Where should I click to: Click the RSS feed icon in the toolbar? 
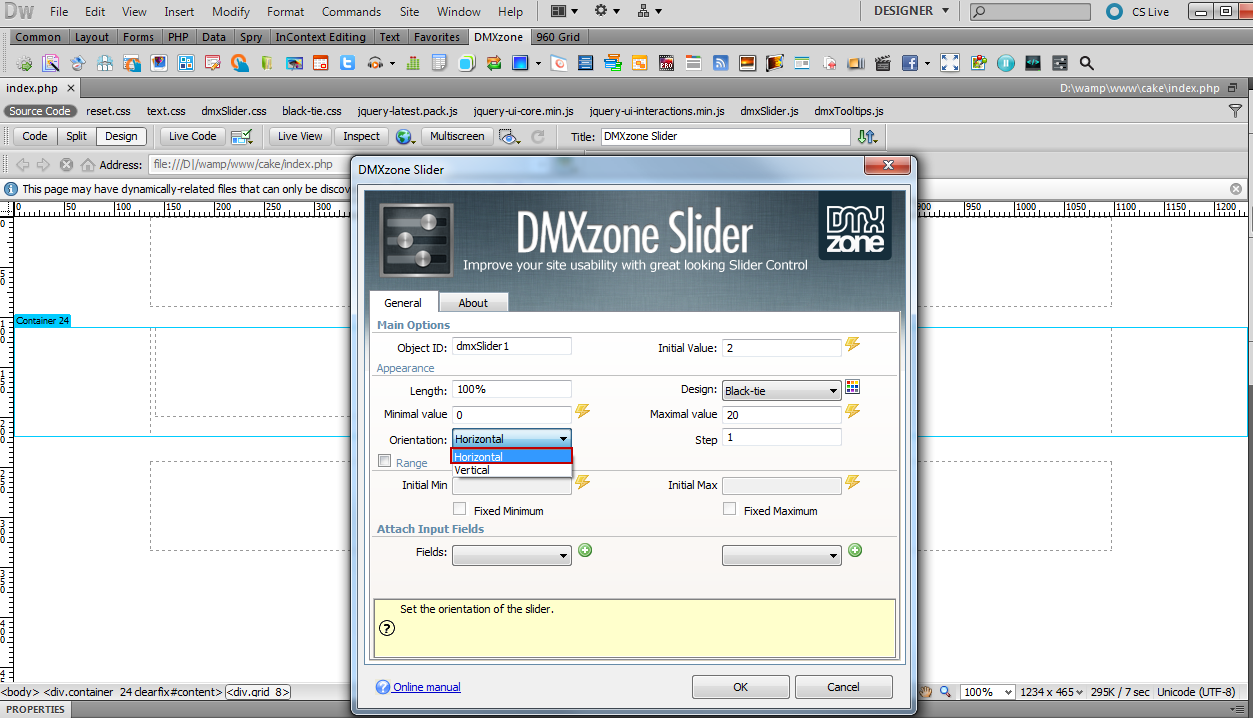[721, 62]
